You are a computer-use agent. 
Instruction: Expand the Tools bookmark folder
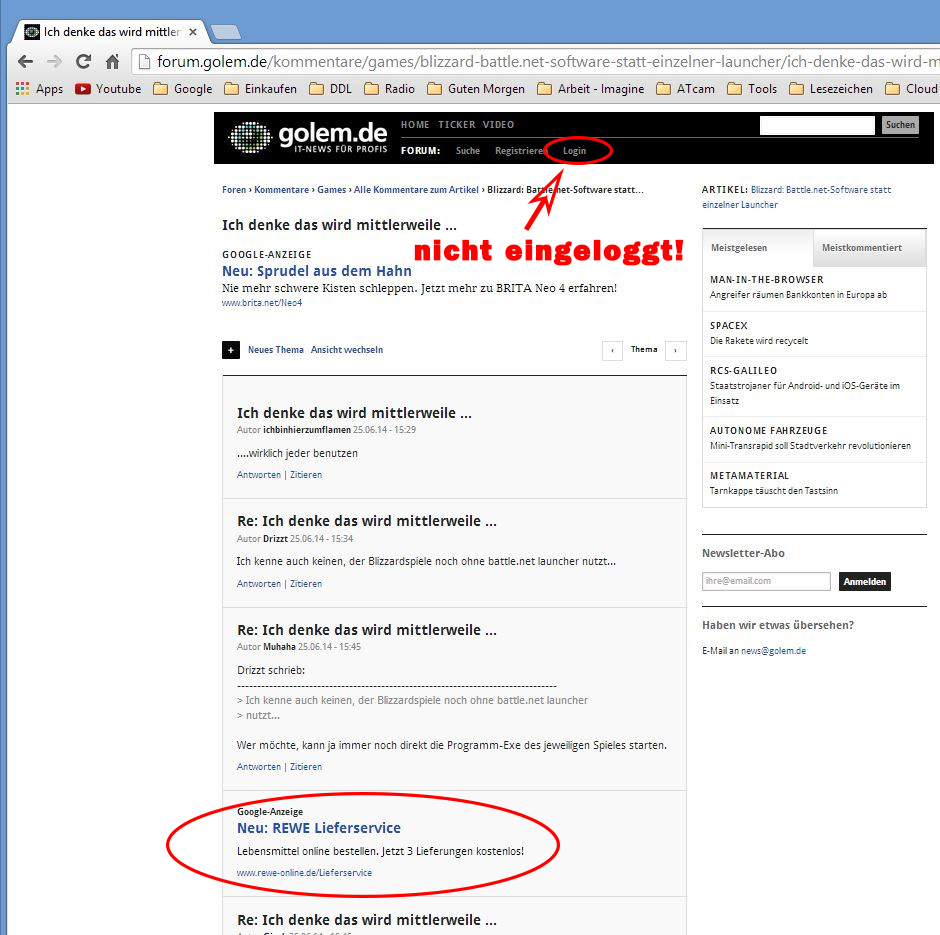[x=752, y=89]
